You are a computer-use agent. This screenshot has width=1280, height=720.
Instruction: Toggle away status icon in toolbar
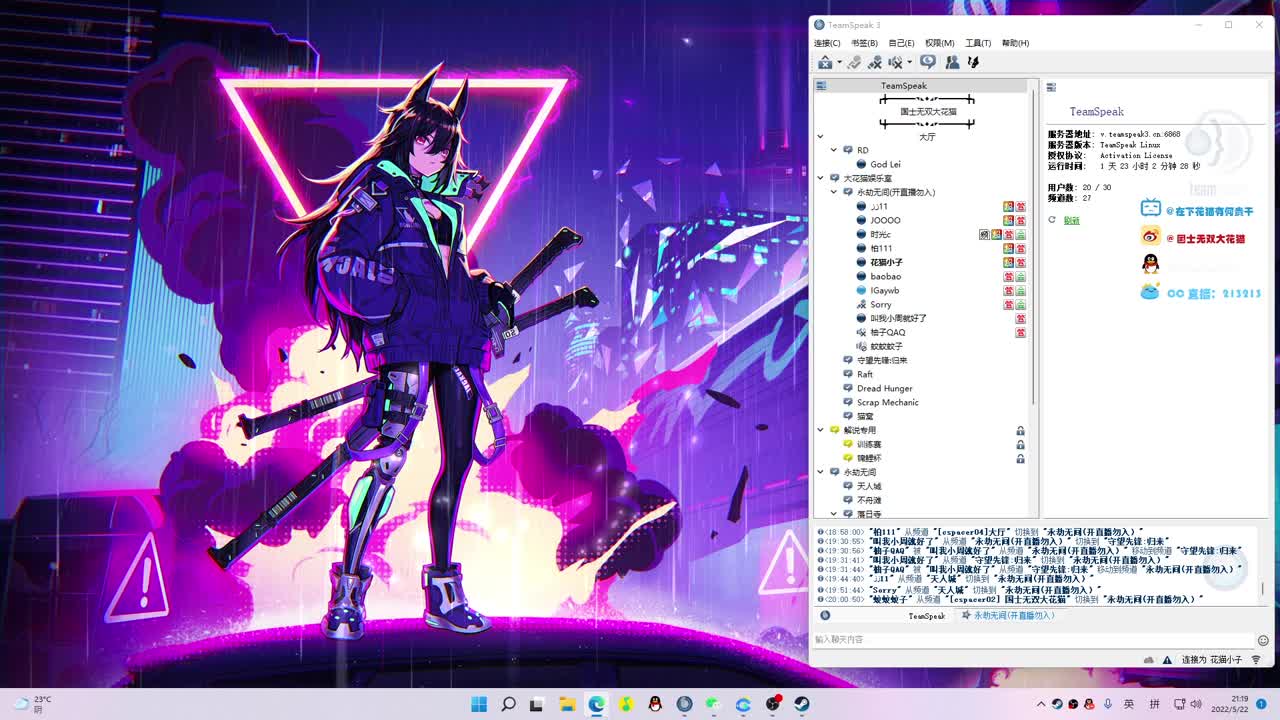(x=854, y=62)
